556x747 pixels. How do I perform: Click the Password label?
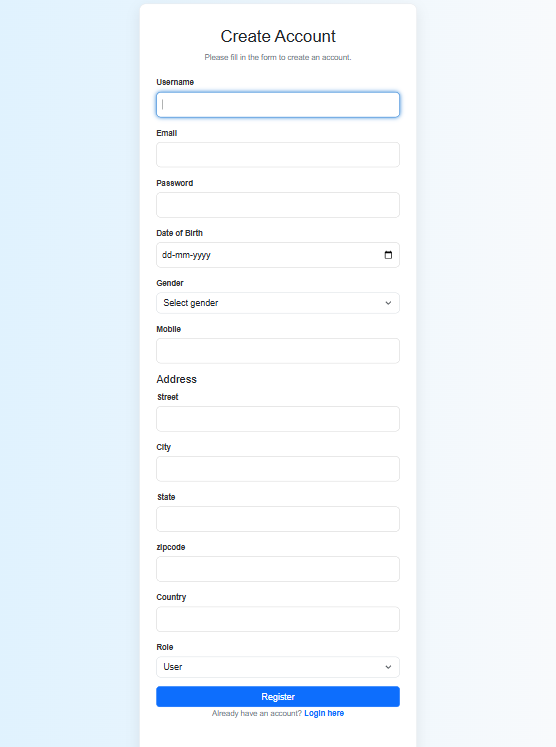pos(174,183)
